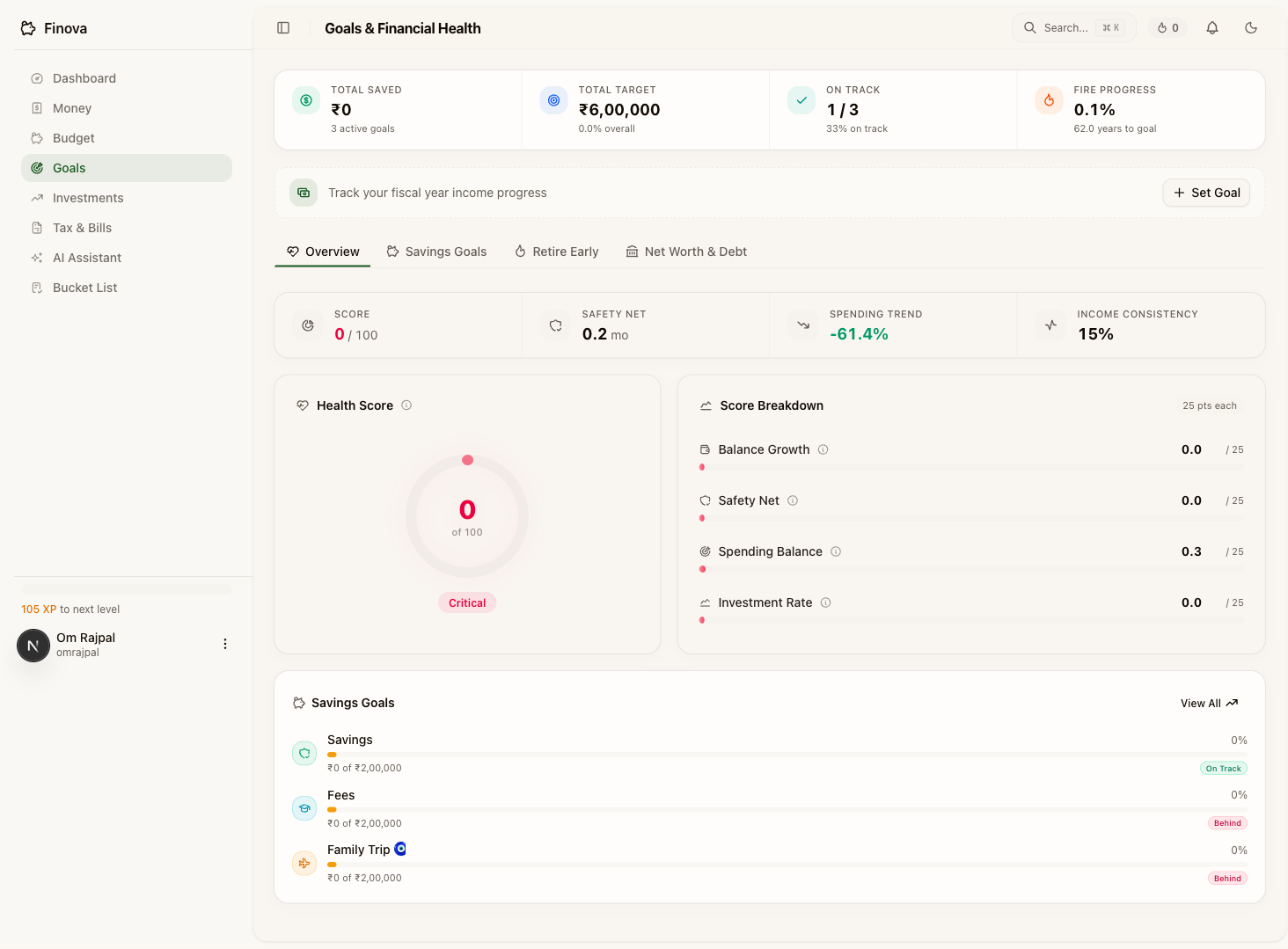Screen dimensions: 1288x949
Task: Open user menu with three-dot icon
Action: [x=225, y=644]
